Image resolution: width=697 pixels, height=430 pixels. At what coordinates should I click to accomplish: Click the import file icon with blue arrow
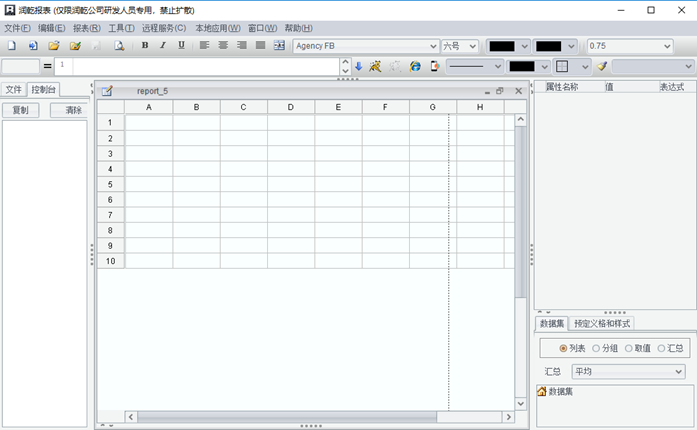[33, 45]
